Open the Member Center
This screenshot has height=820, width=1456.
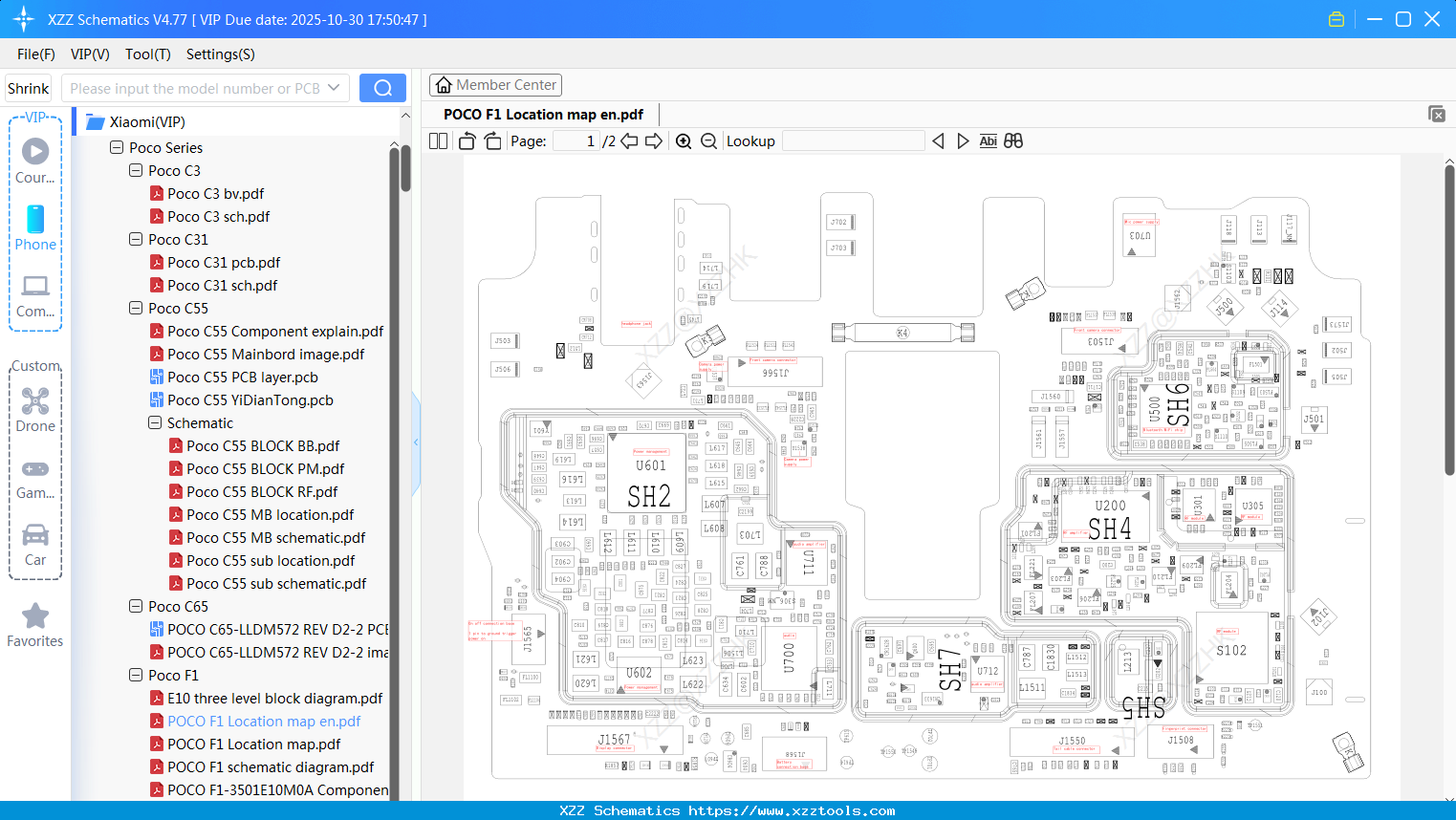pos(495,84)
